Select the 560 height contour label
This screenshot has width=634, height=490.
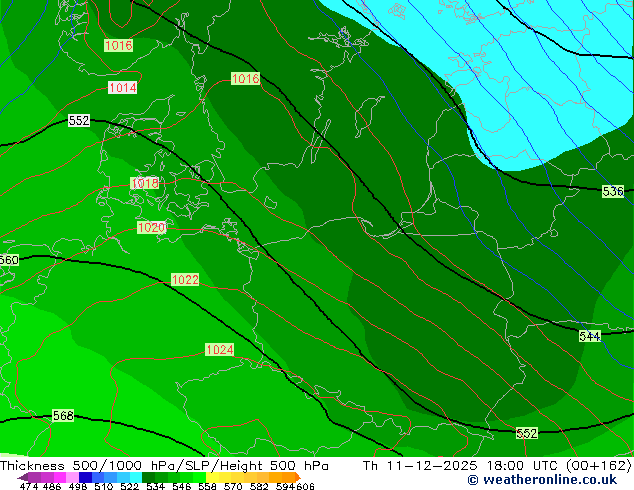pos(9,260)
